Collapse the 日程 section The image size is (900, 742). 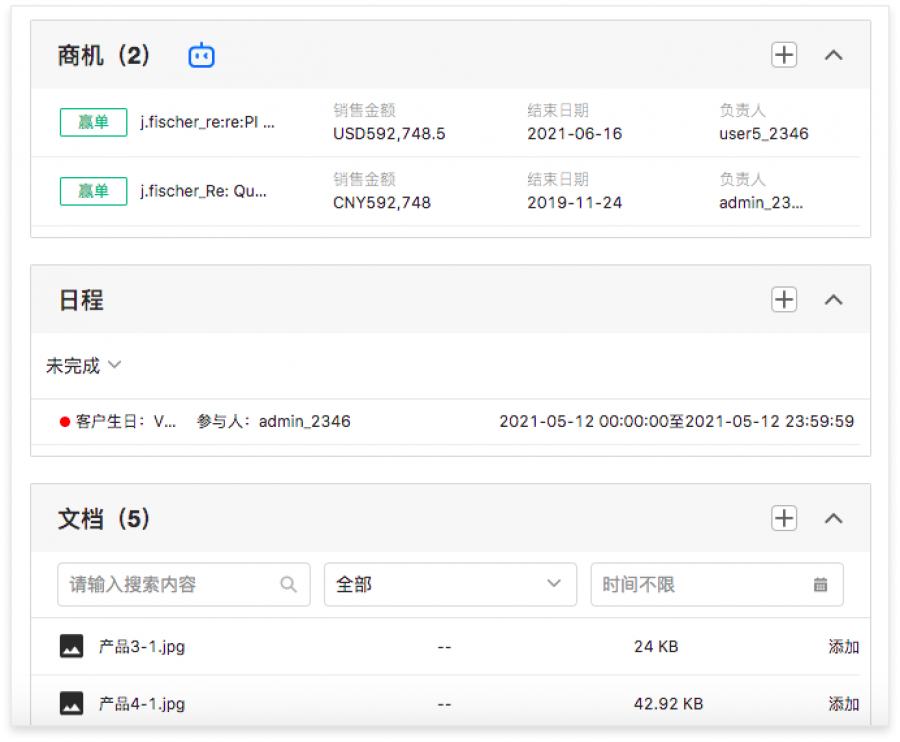(833, 299)
